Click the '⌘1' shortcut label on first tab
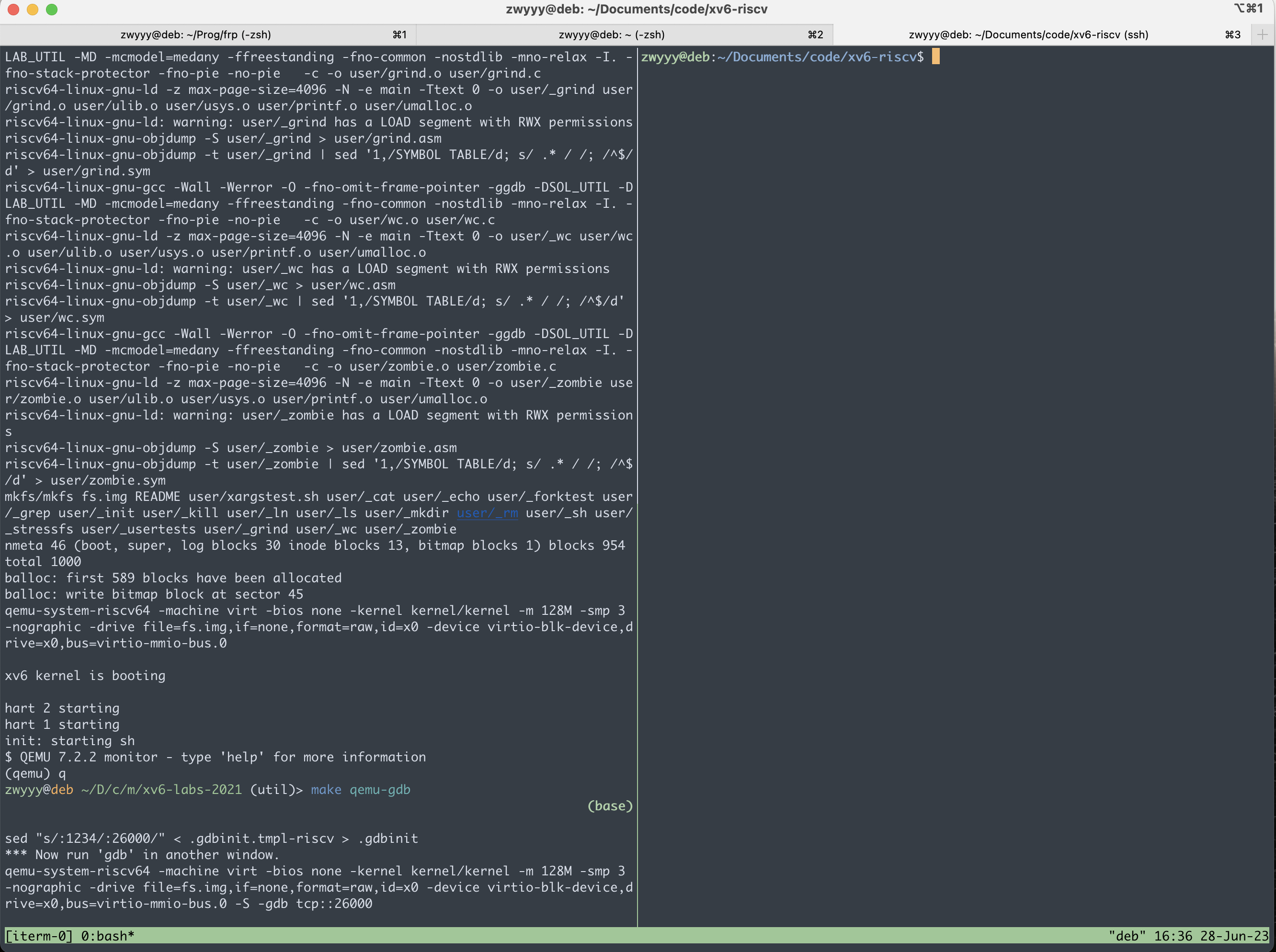The width and height of the screenshot is (1276, 952). (400, 34)
